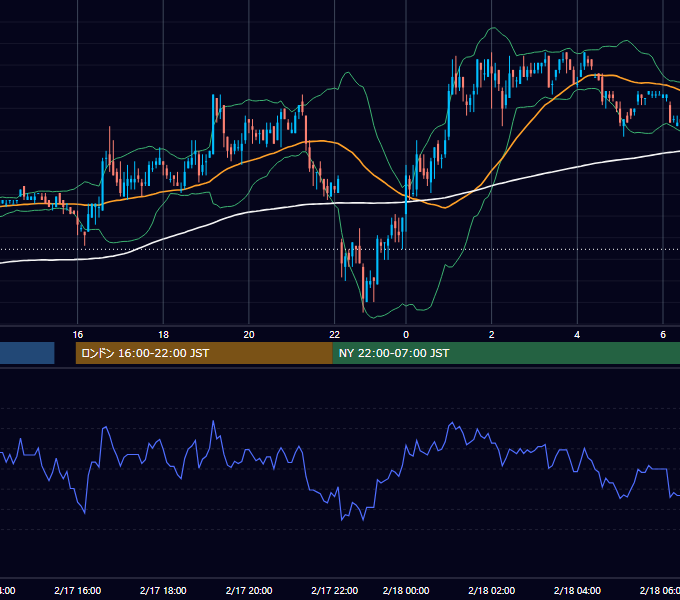Click the 2/18 00:00 date label
Image resolution: width=680 pixels, height=600 pixels.
click(406, 590)
